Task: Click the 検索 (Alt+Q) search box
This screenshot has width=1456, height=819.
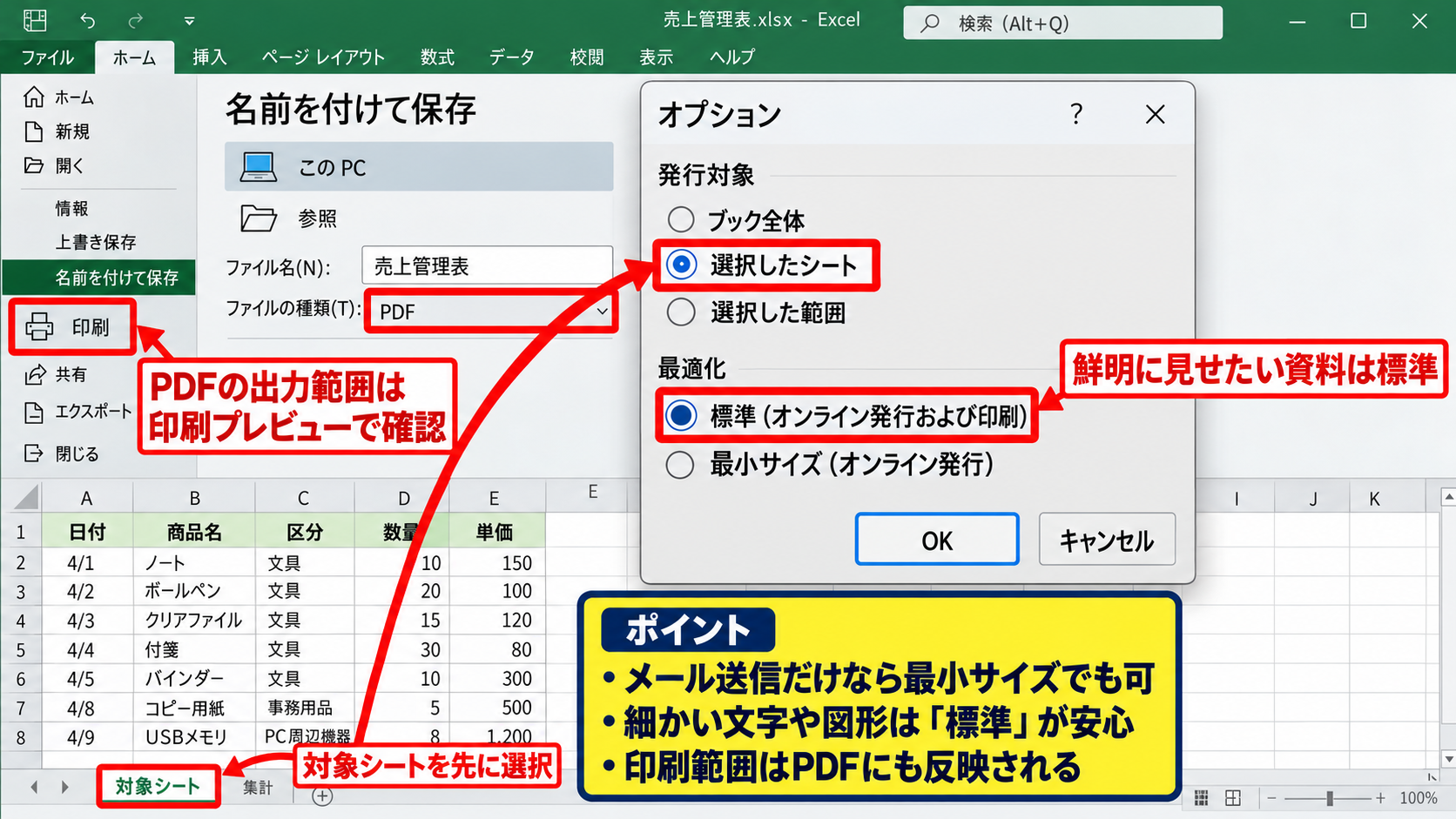Action: pos(1062,23)
